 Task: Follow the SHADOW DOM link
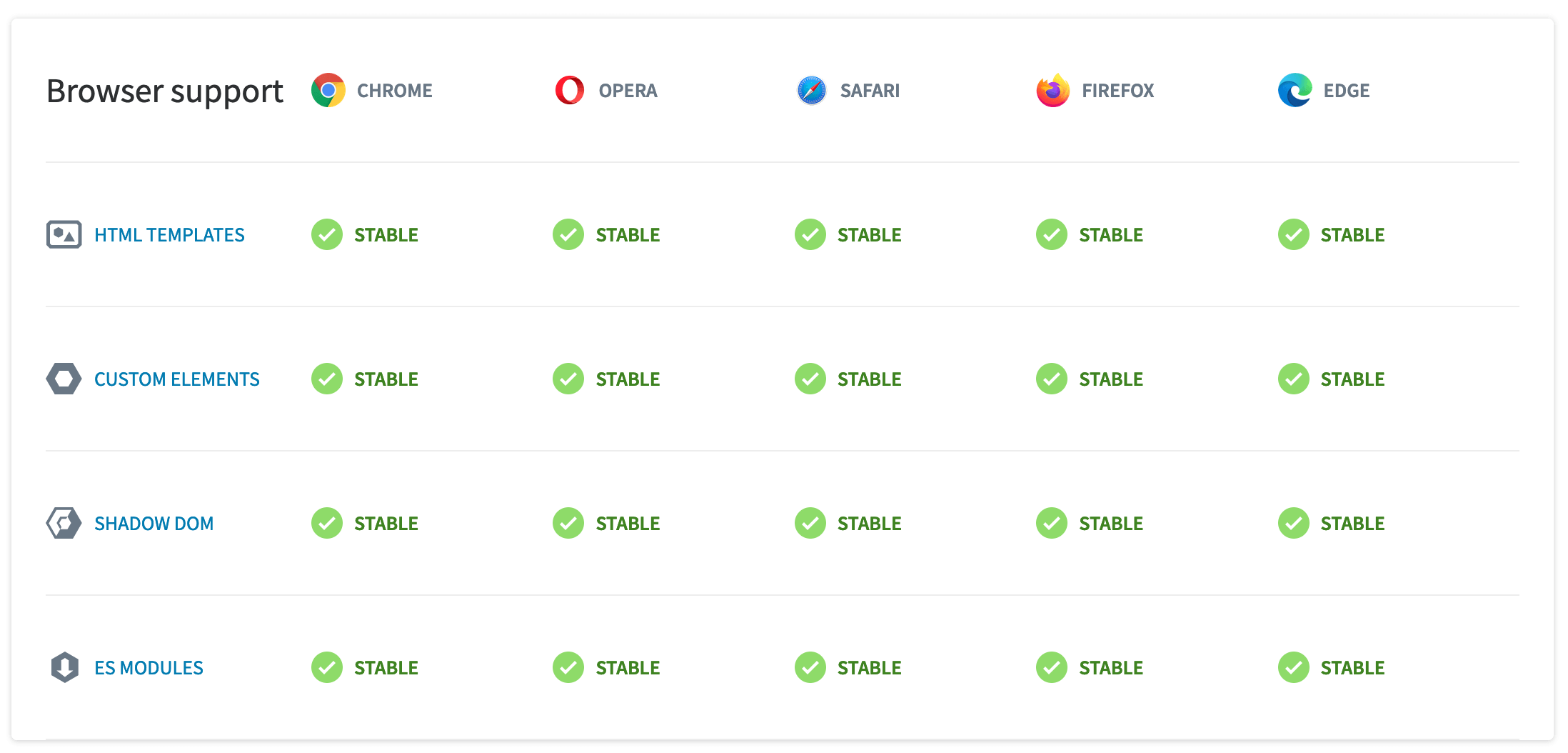[x=154, y=524]
